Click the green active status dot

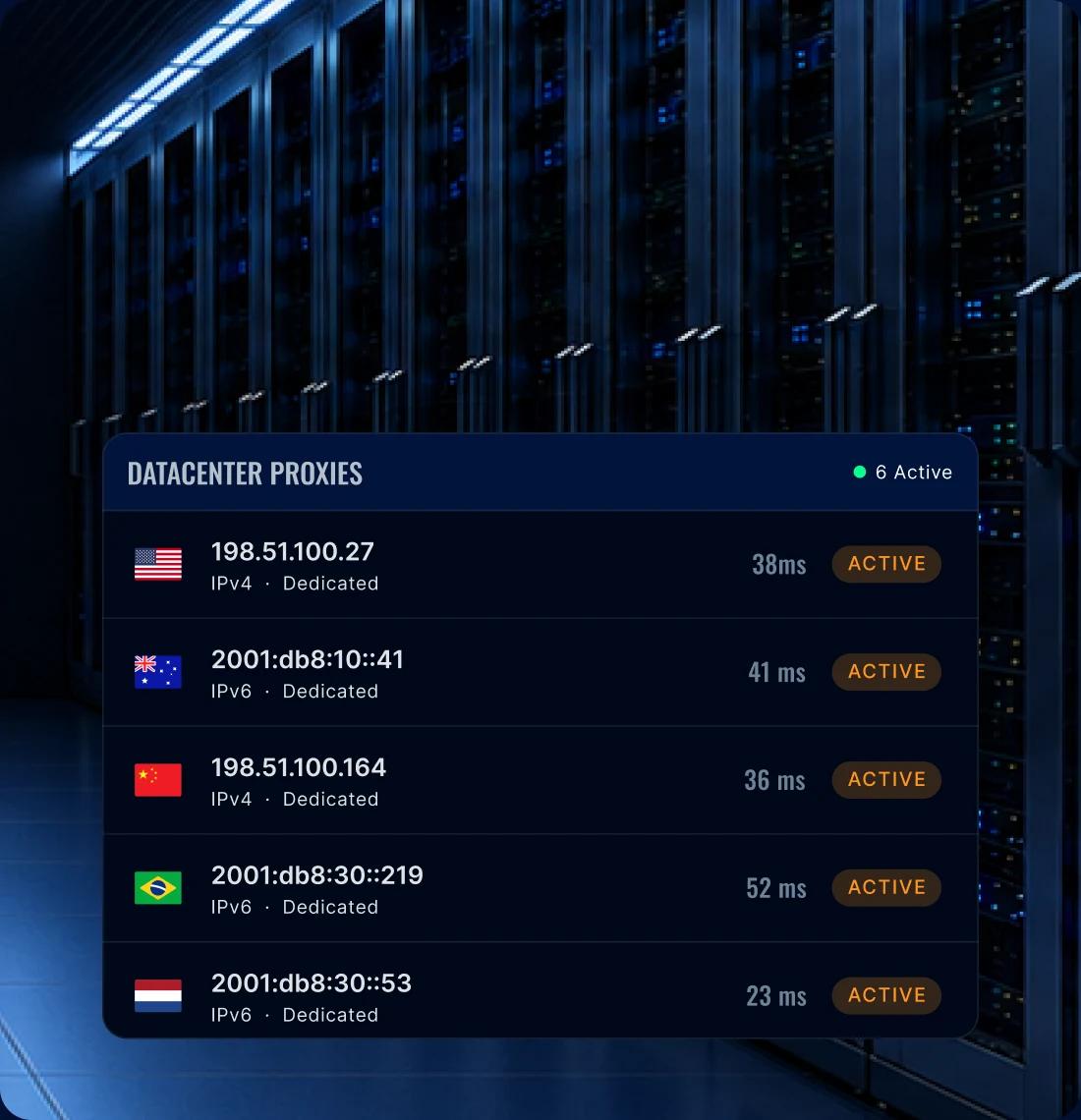860,473
